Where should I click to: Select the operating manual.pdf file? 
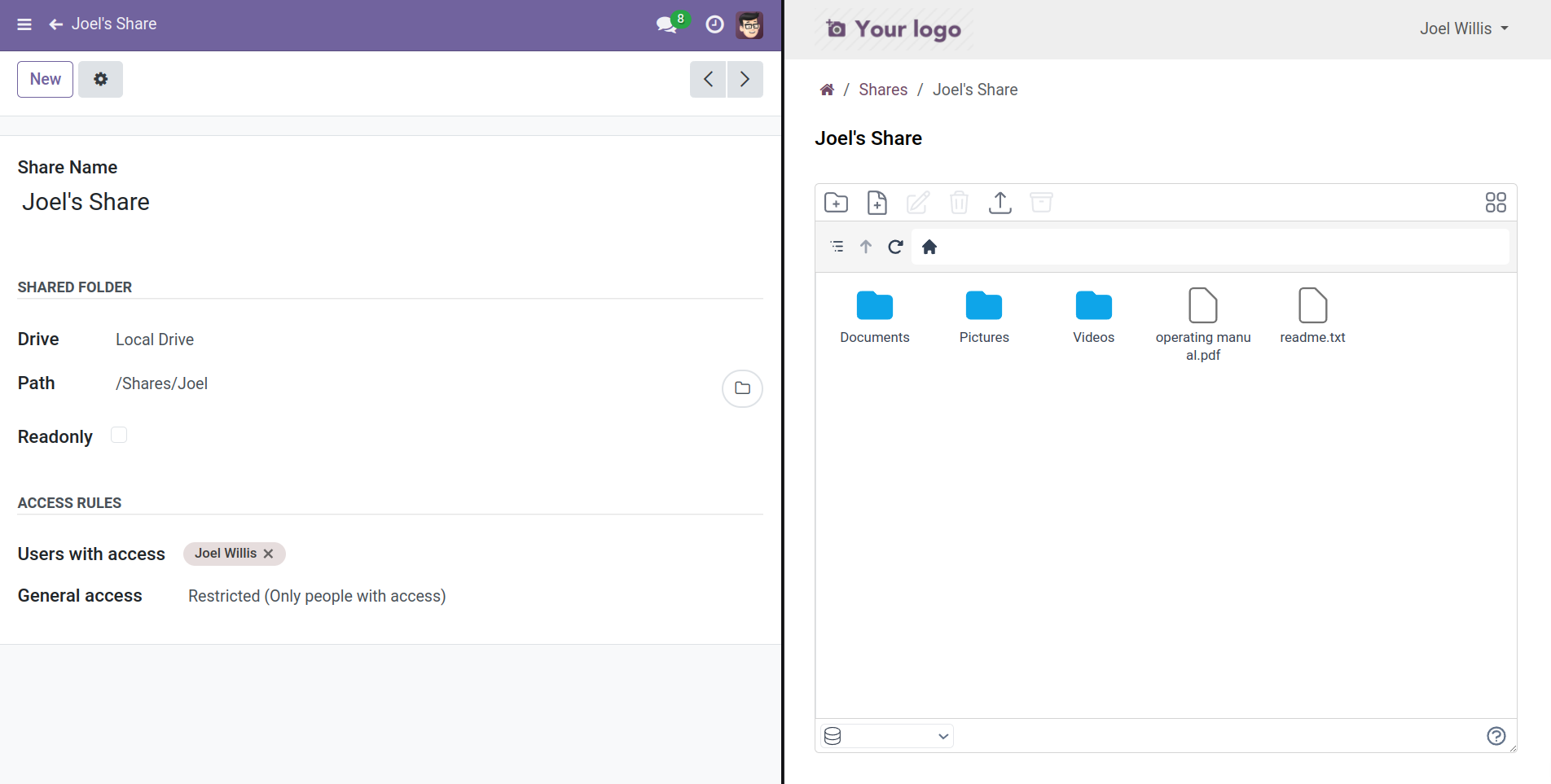coord(1202,307)
